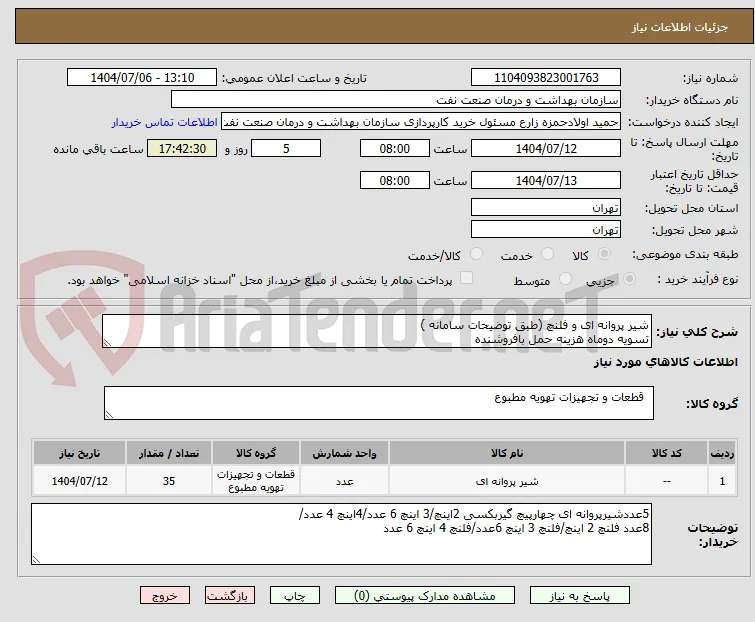
Task: Click the تاریخ نیاز column header
Action: click(x=79, y=453)
